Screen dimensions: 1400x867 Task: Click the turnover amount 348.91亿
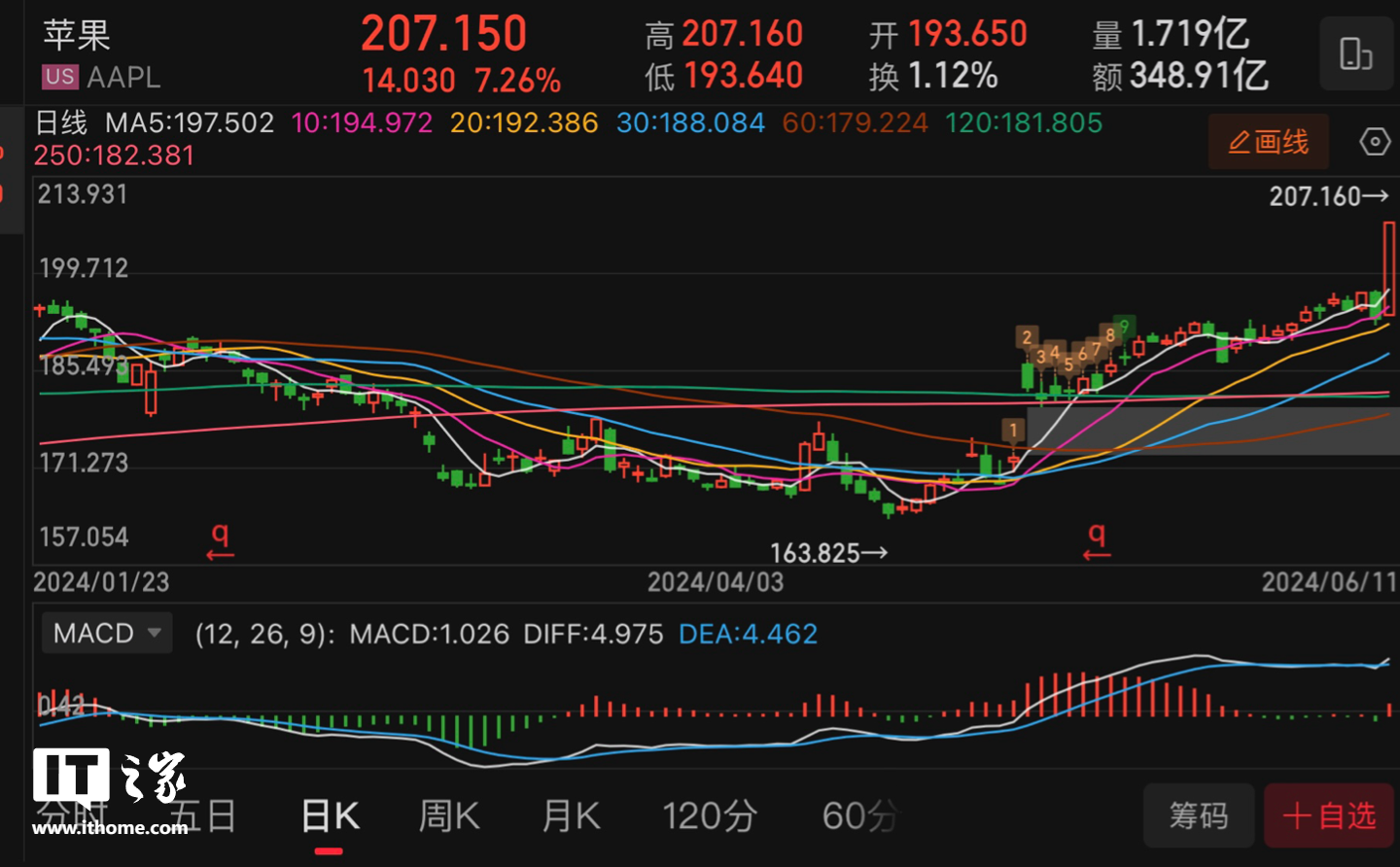[x=1199, y=76]
